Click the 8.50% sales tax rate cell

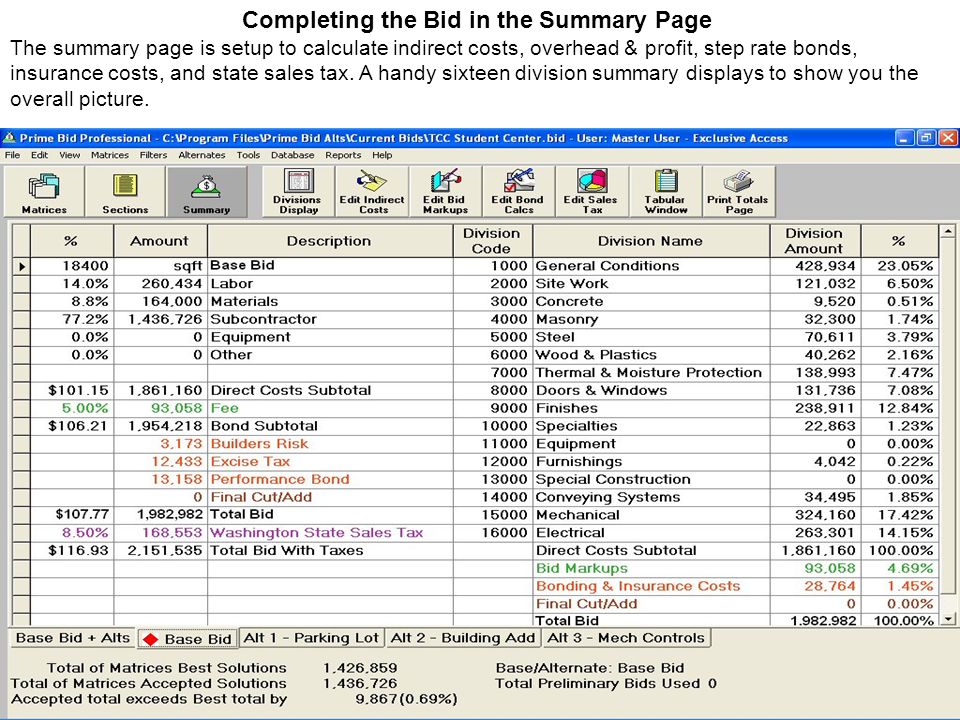coord(72,533)
